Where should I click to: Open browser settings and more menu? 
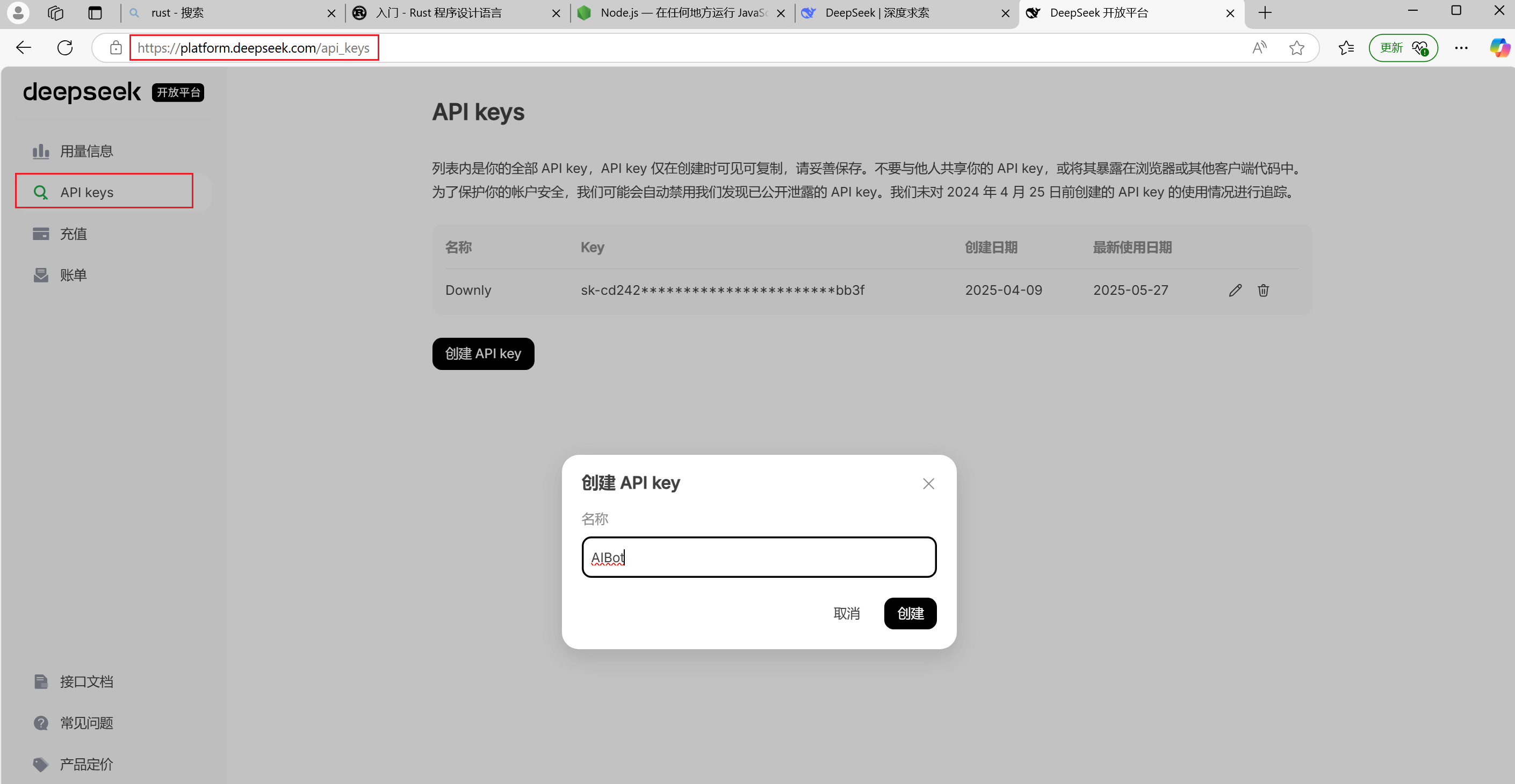[1461, 48]
